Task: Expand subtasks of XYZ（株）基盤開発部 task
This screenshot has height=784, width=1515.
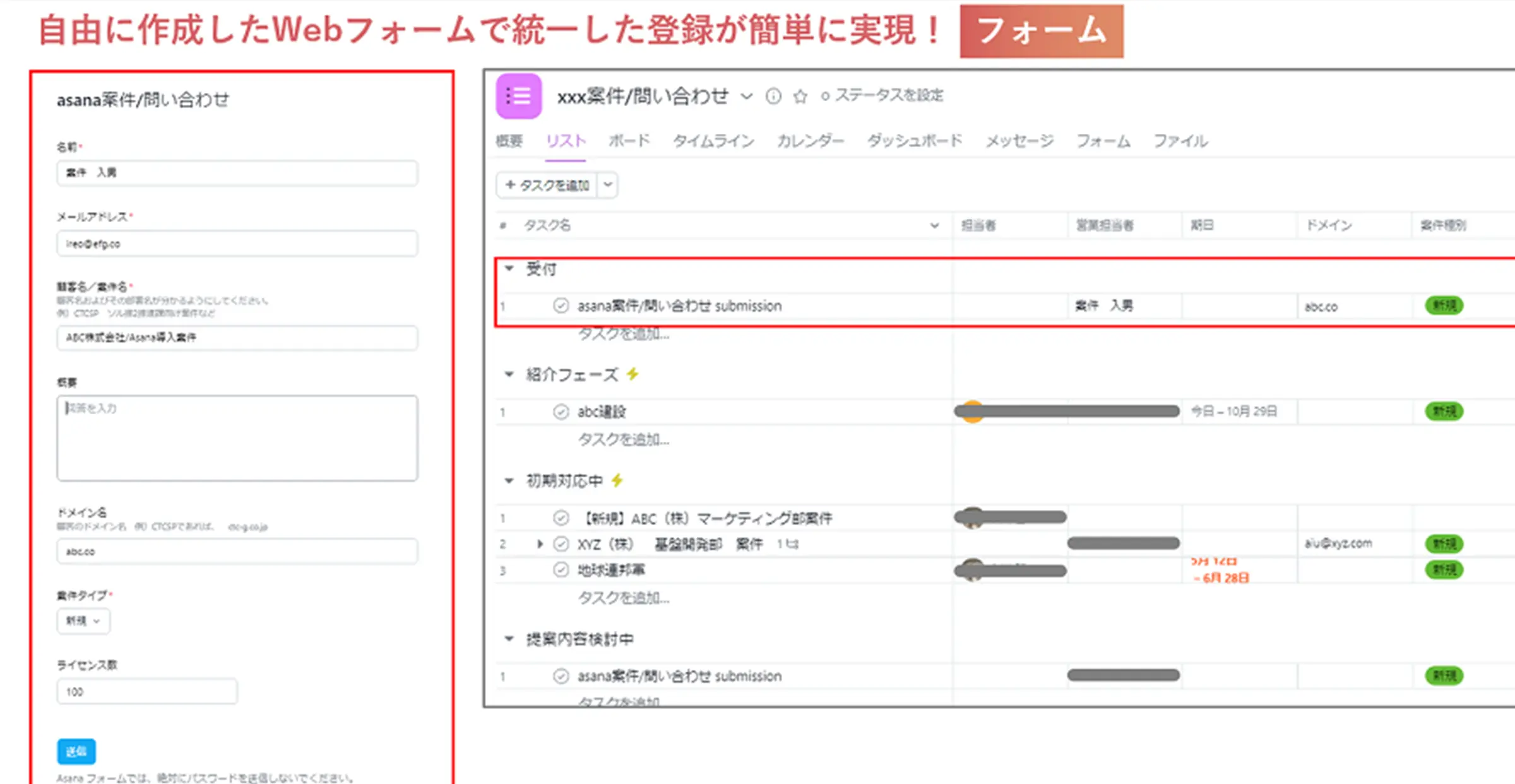Action: point(540,543)
